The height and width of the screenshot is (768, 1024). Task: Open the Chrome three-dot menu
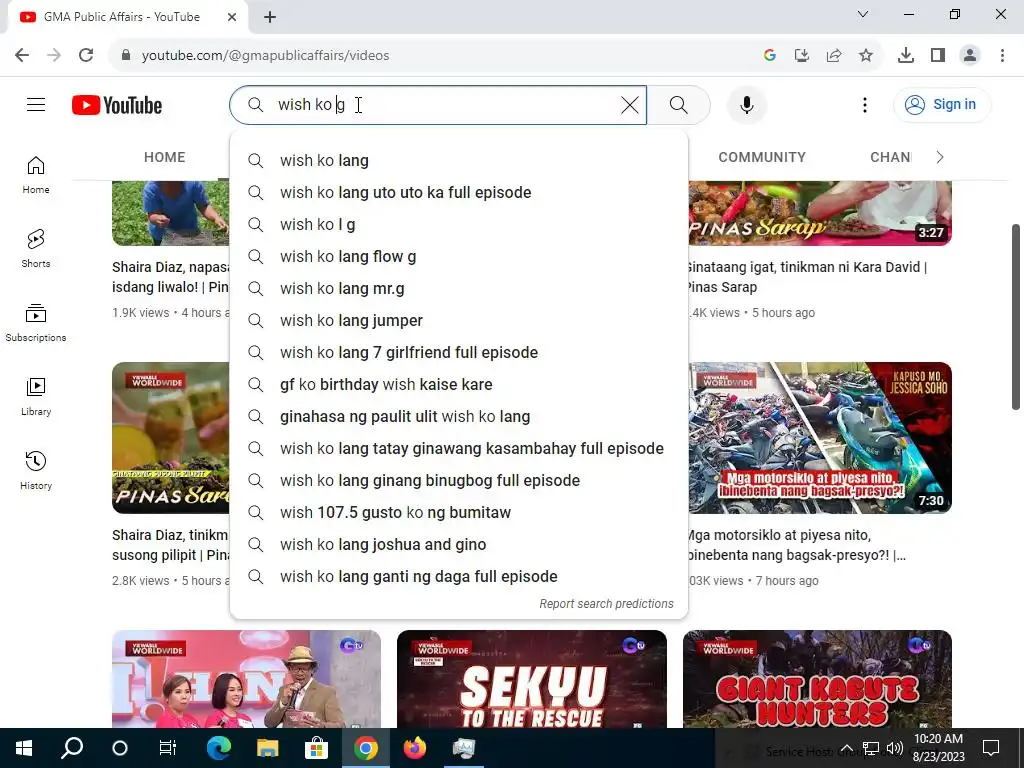tap(1002, 55)
